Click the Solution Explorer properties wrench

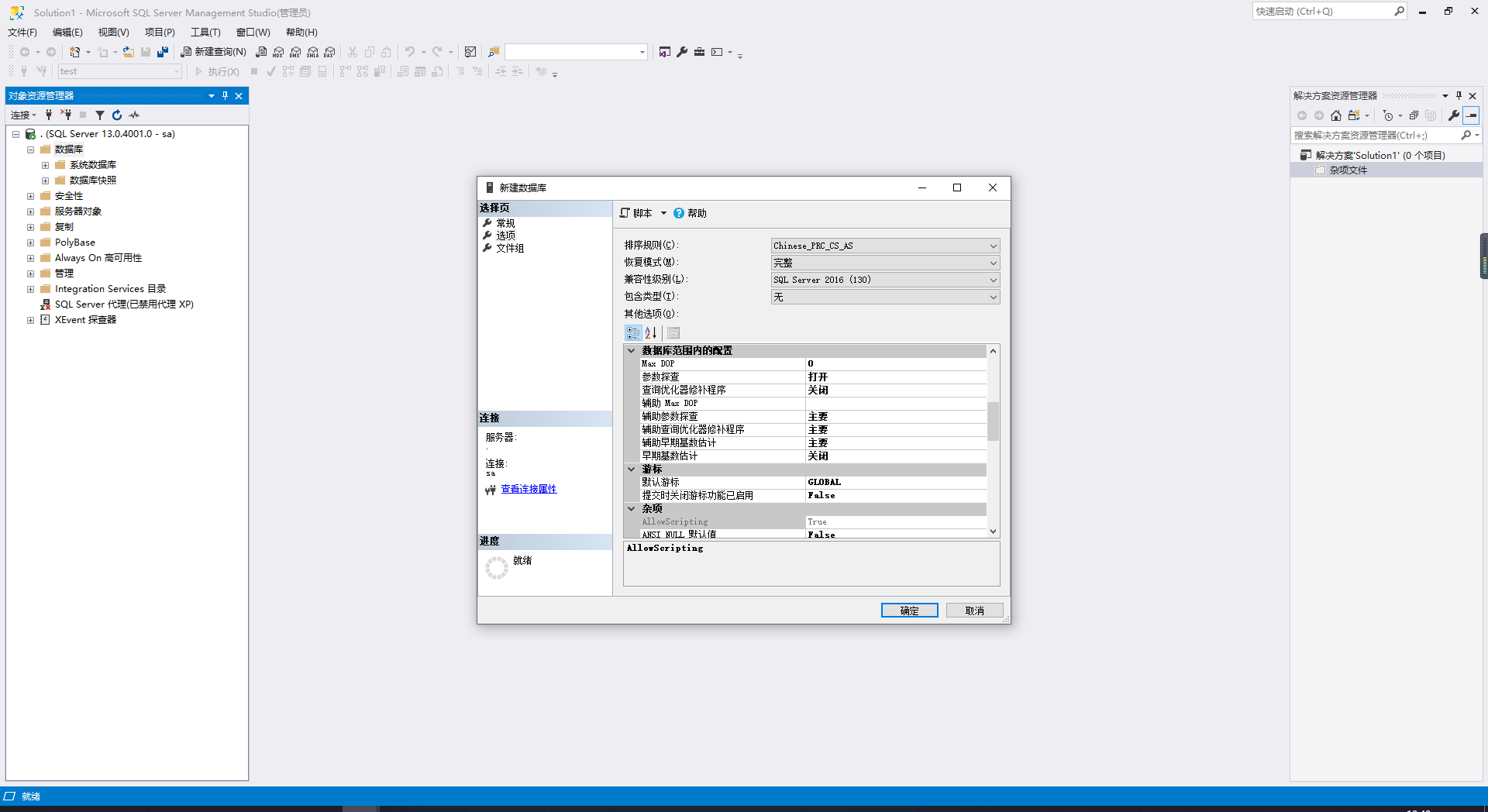[1454, 115]
